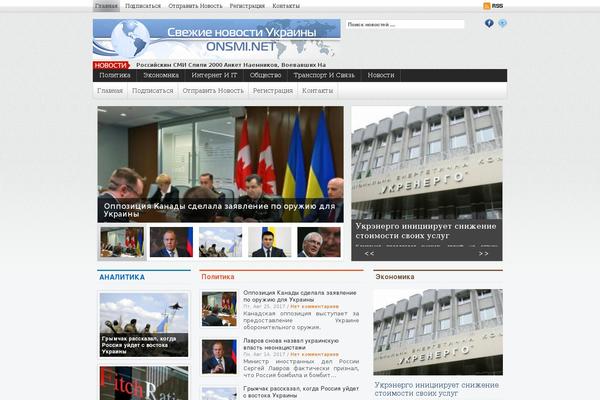Click Отправить Новость in the white secondary menu
This screenshot has height=400, width=600.
(x=213, y=91)
